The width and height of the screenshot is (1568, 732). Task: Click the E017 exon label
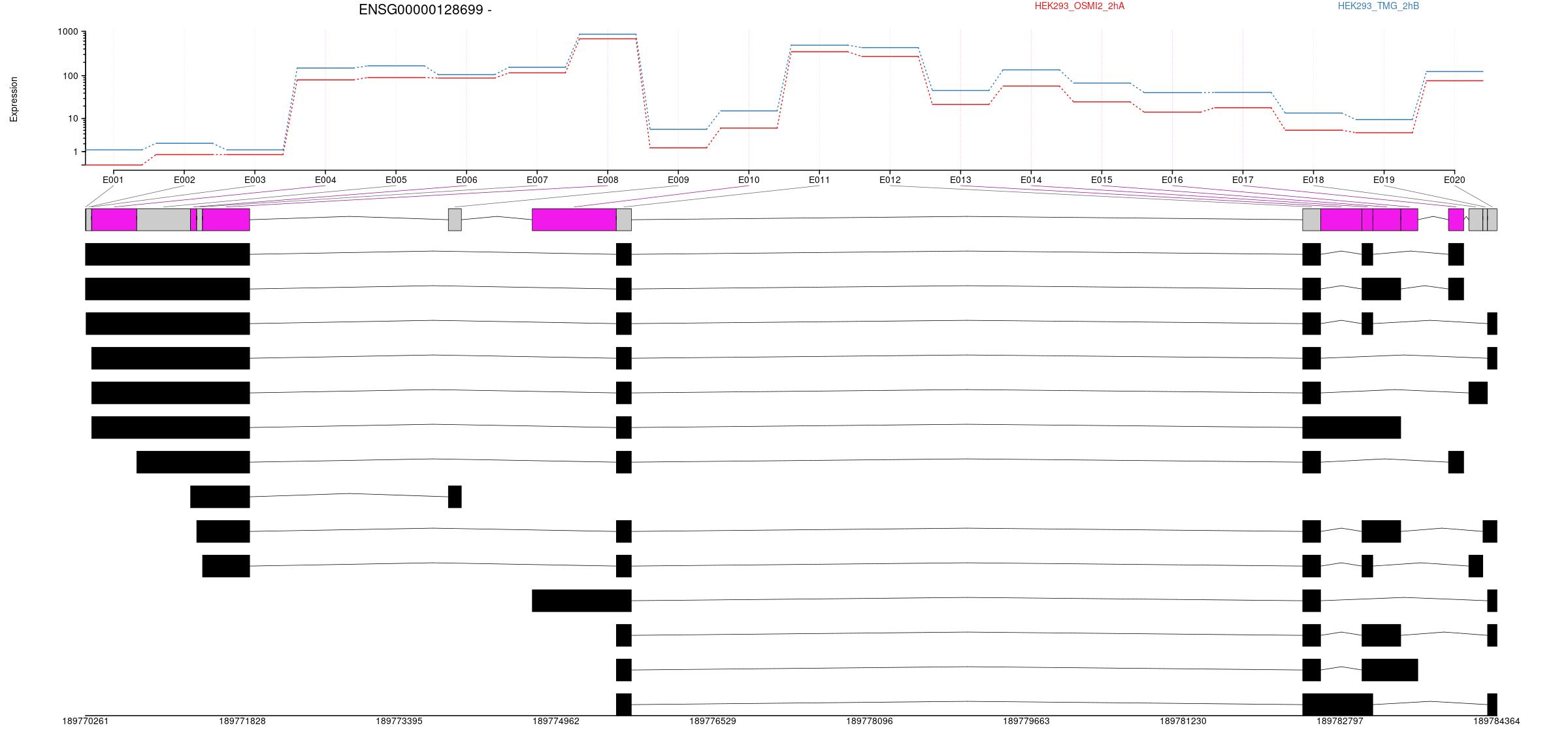(1243, 180)
